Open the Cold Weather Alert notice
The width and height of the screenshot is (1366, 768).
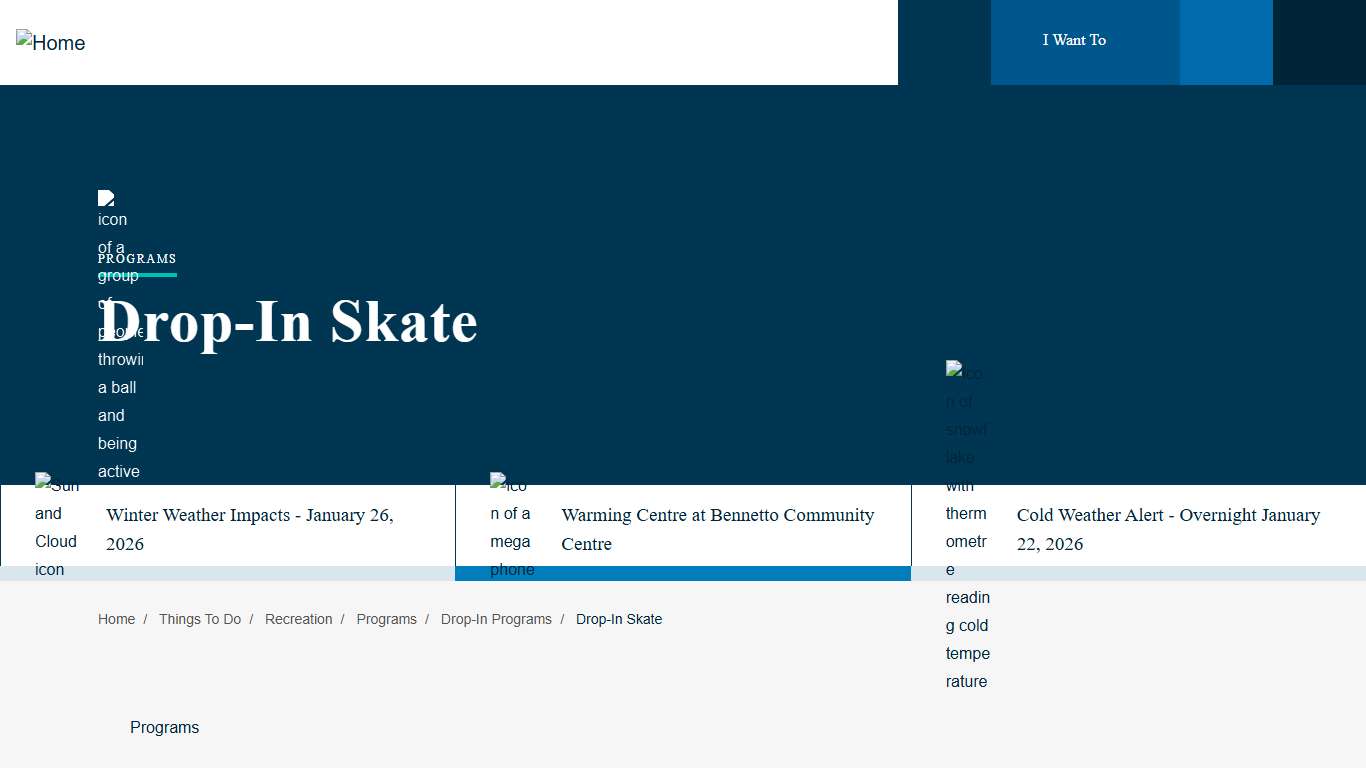coord(1168,529)
